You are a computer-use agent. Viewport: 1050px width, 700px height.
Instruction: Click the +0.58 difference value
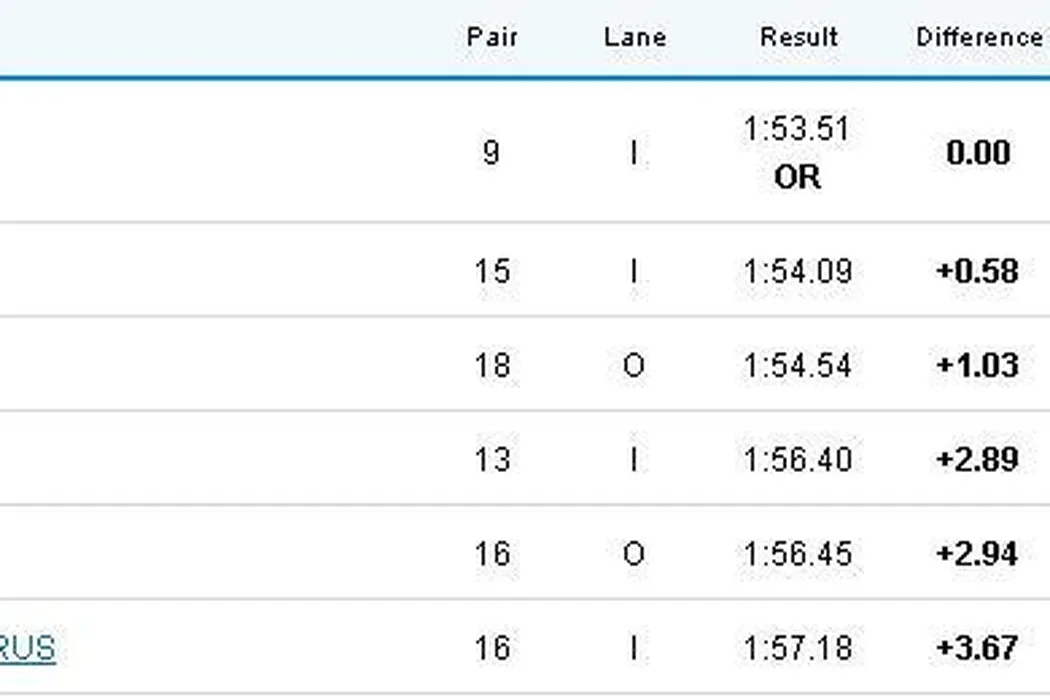(x=977, y=271)
